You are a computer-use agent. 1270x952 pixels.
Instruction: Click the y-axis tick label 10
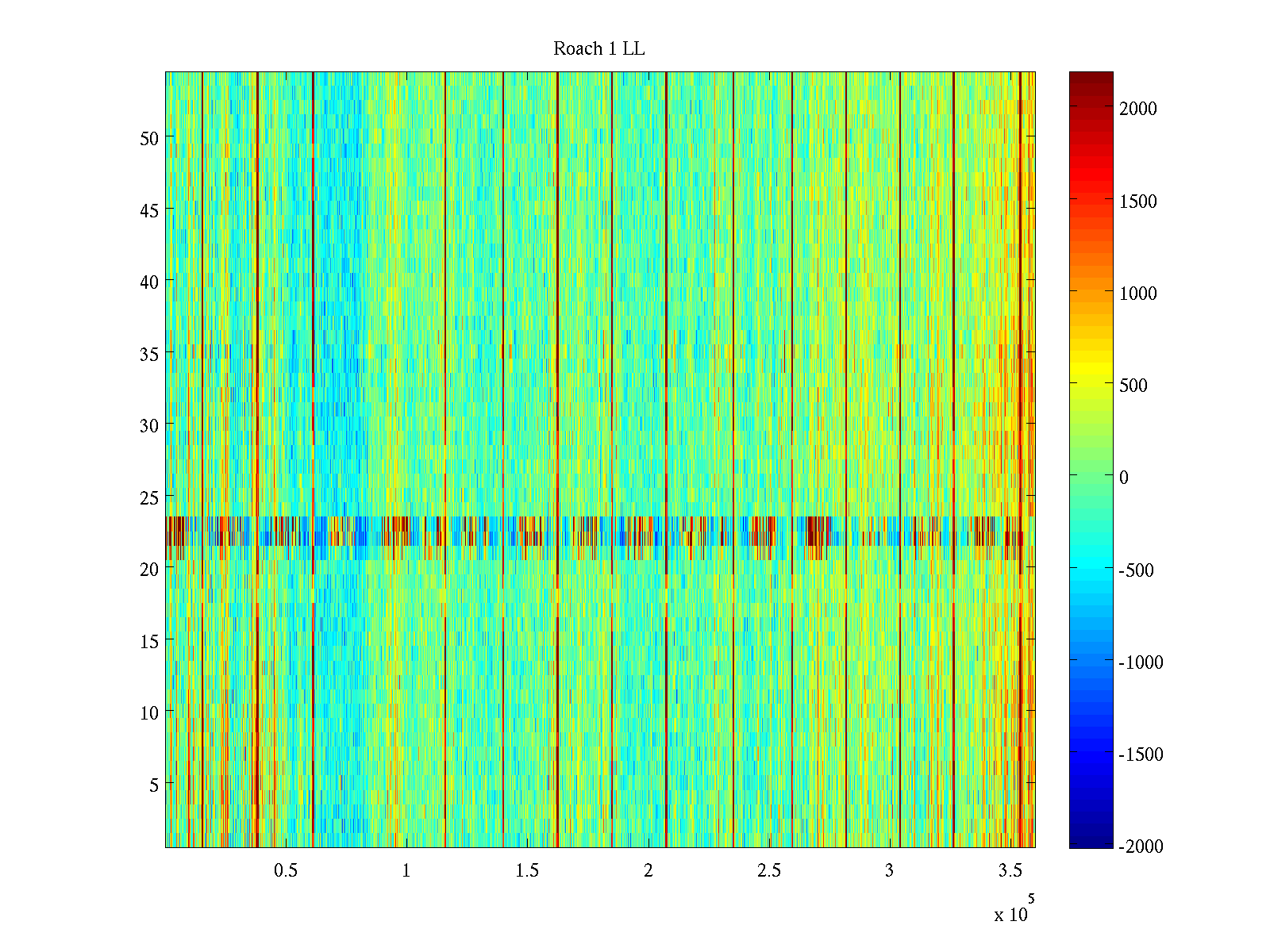(x=149, y=712)
